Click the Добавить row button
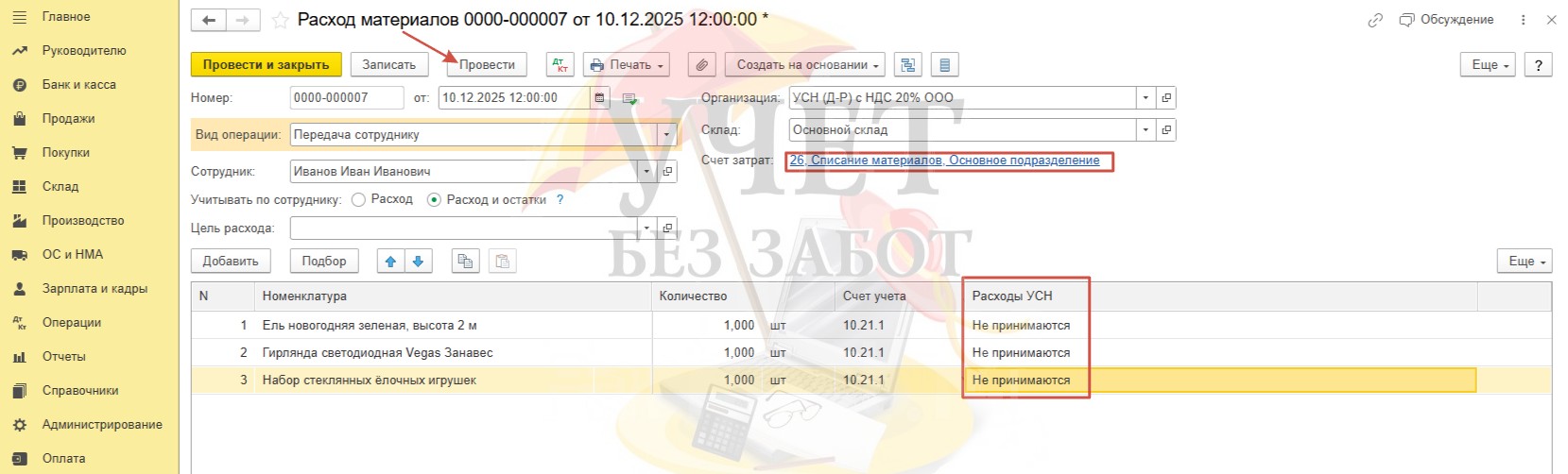 [x=231, y=262]
